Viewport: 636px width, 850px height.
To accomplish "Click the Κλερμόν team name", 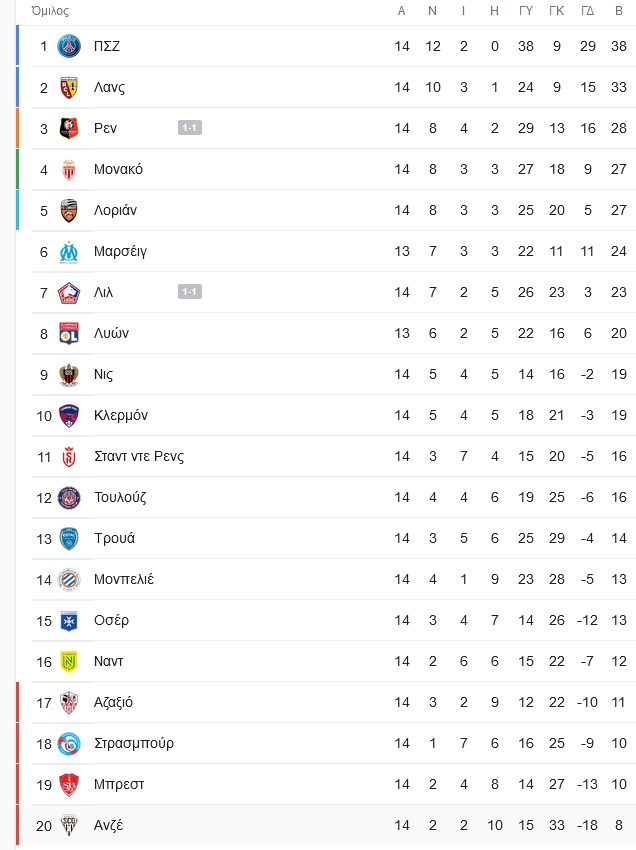I will click(121, 415).
